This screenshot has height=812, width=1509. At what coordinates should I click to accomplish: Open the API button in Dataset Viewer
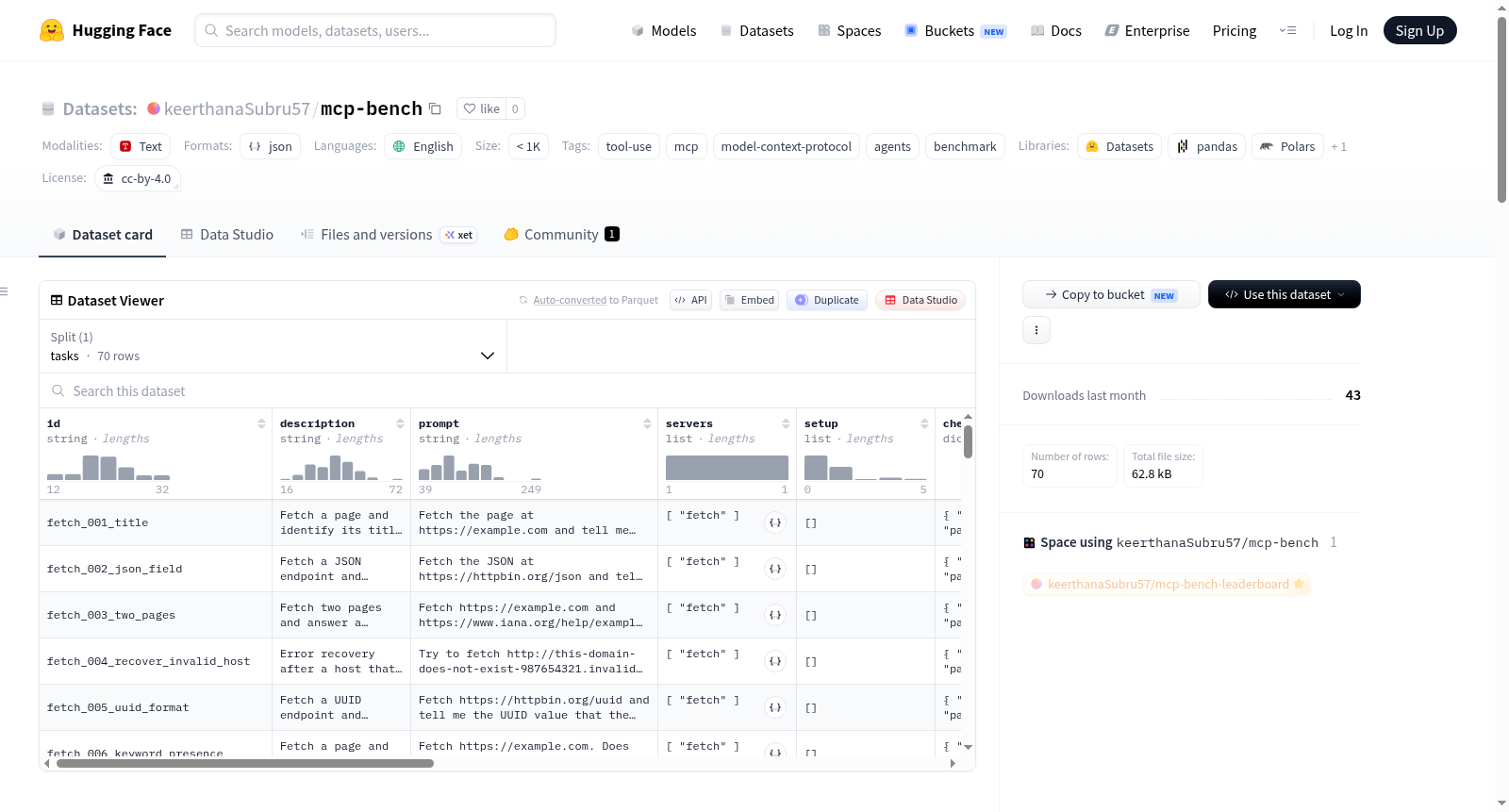coord(690,300)
